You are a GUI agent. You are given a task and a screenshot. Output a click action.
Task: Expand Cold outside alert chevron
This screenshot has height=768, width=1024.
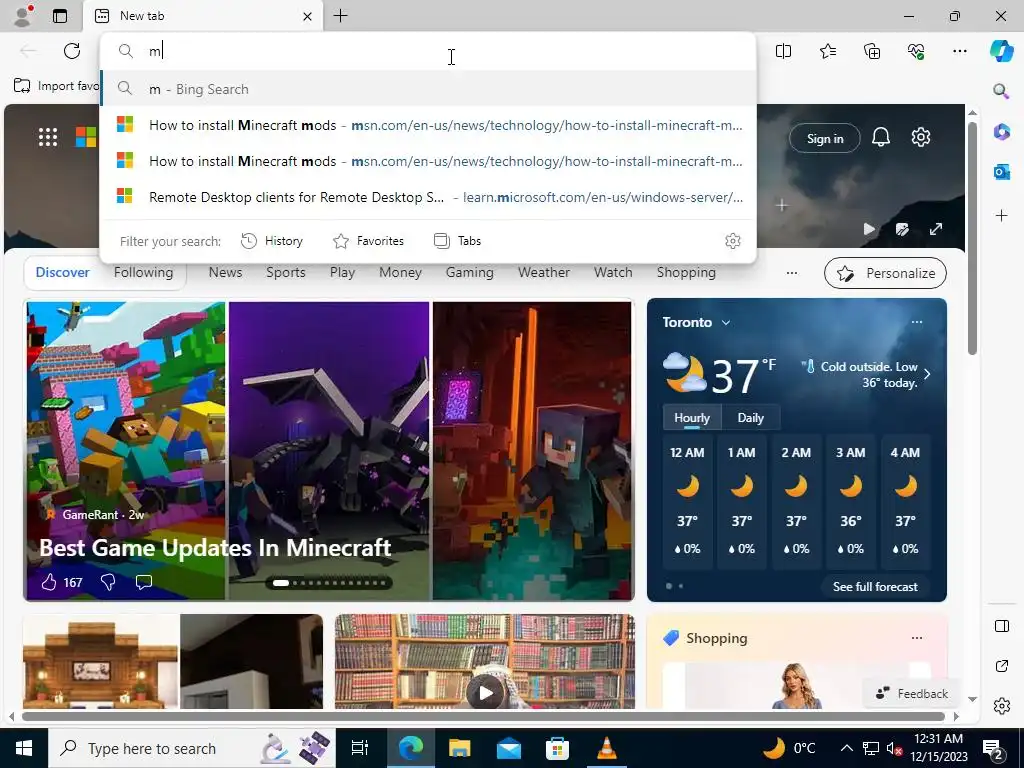(x=927, y=374)
